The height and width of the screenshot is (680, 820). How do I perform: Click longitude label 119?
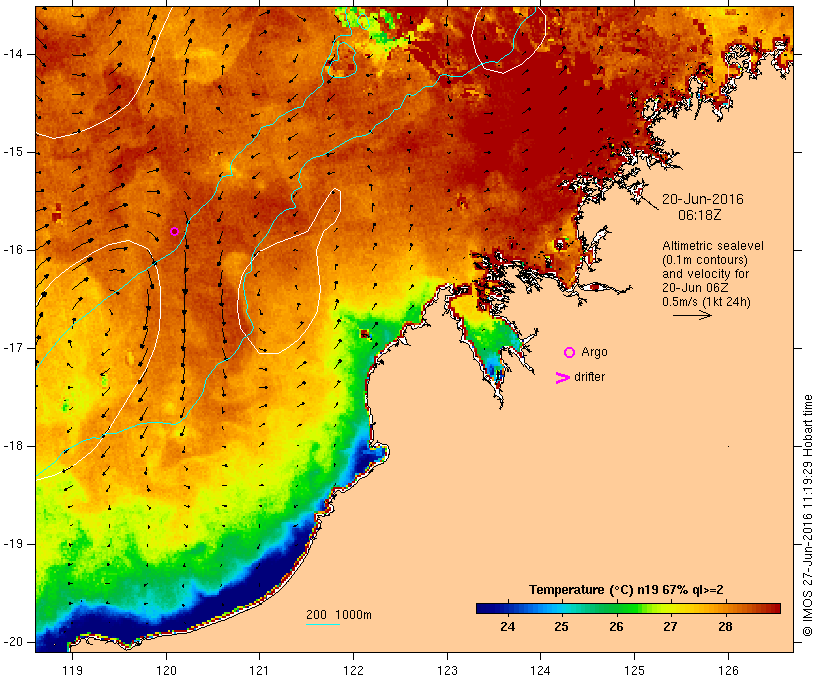[x=72, y=671]
